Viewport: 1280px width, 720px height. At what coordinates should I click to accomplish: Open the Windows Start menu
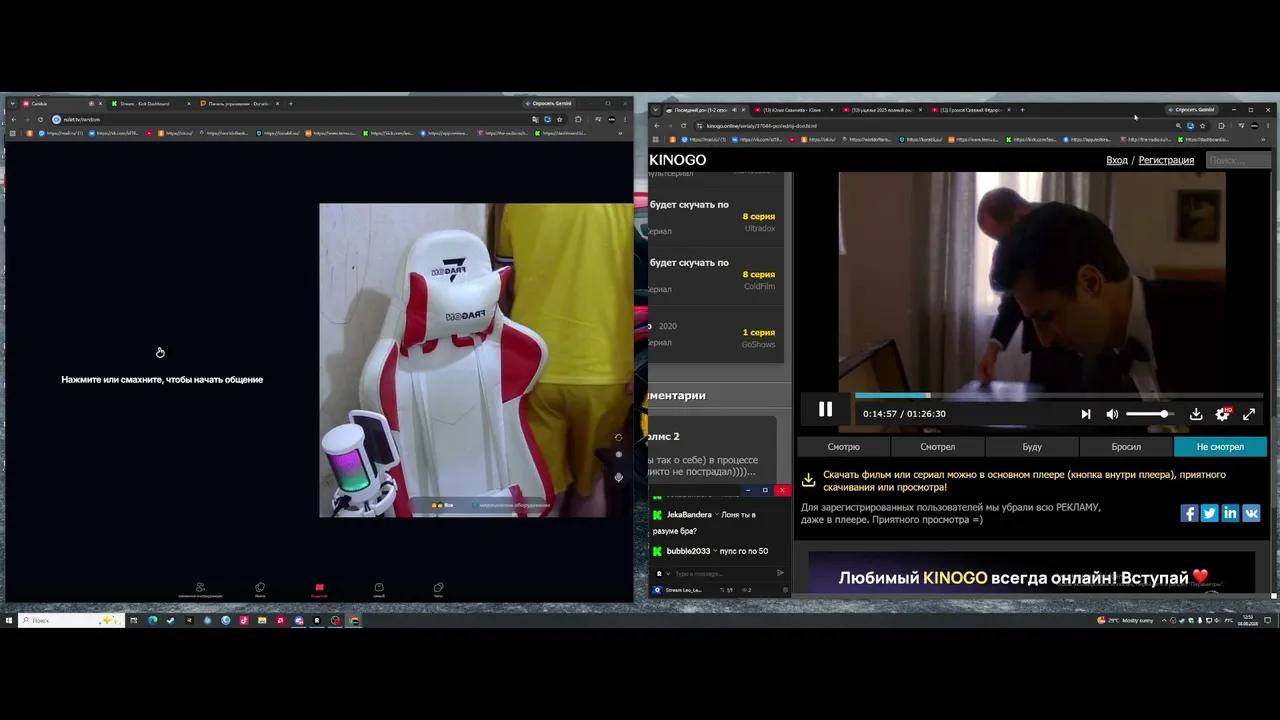point(9,620)
